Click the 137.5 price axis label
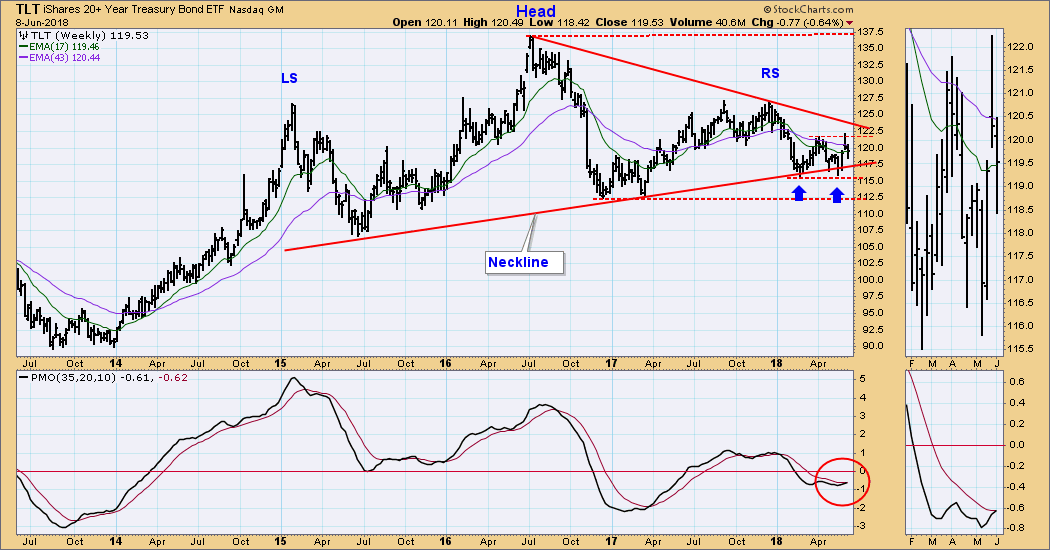Viewport: 1050px width, 550px height. 869,32
